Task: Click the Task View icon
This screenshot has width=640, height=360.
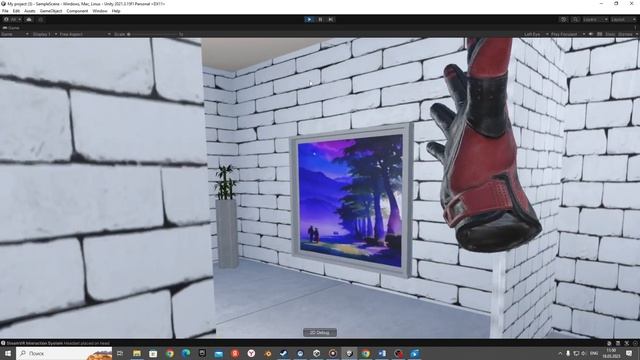Action: click(120, 353)
